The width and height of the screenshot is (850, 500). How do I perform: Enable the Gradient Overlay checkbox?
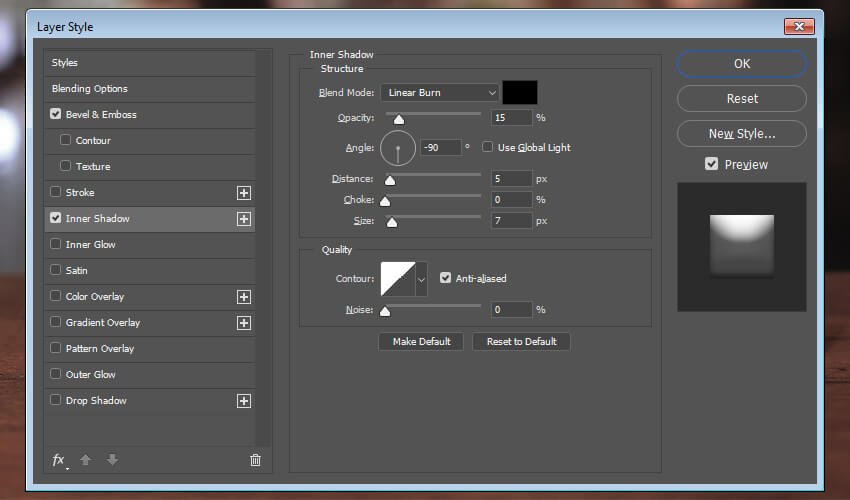(55, 322)
